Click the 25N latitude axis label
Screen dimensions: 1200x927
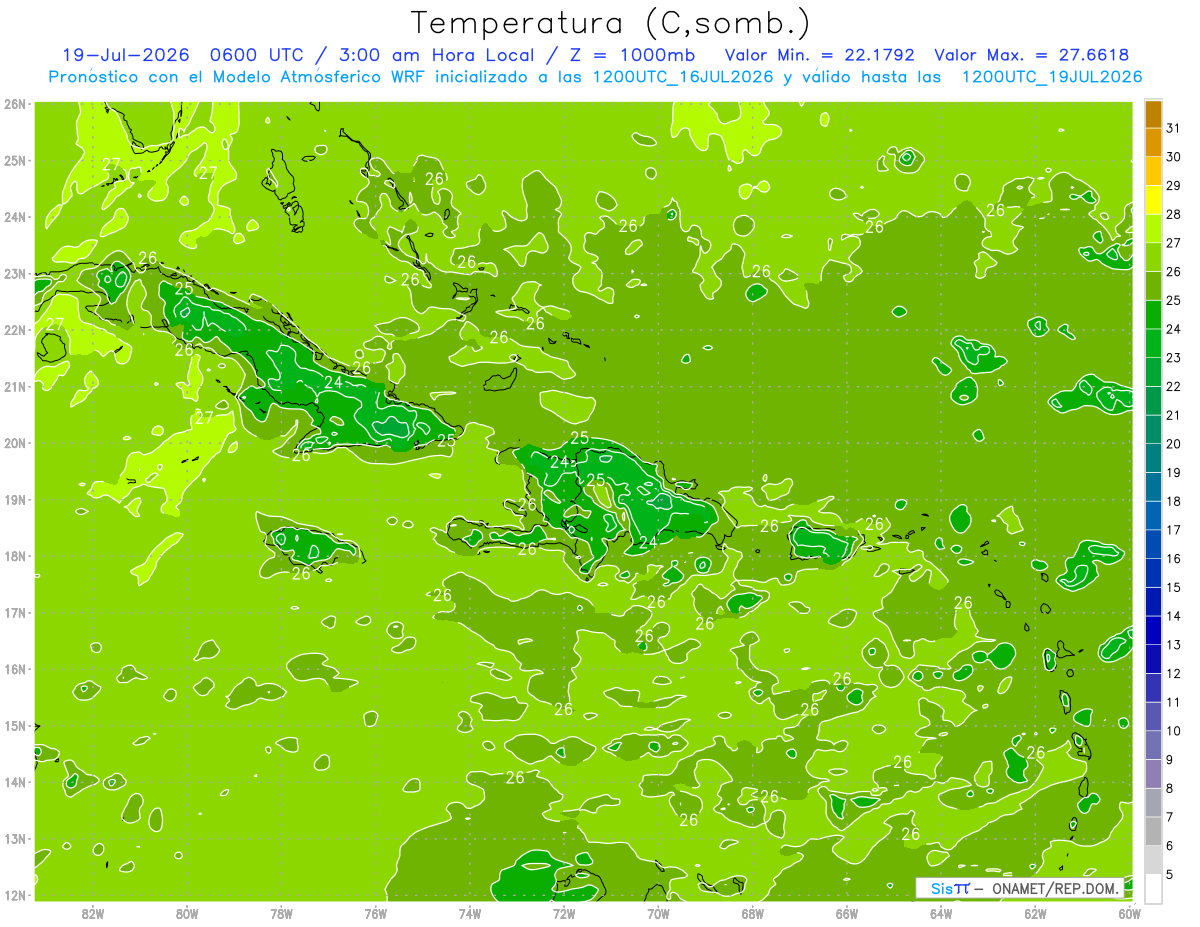(15, 161)
